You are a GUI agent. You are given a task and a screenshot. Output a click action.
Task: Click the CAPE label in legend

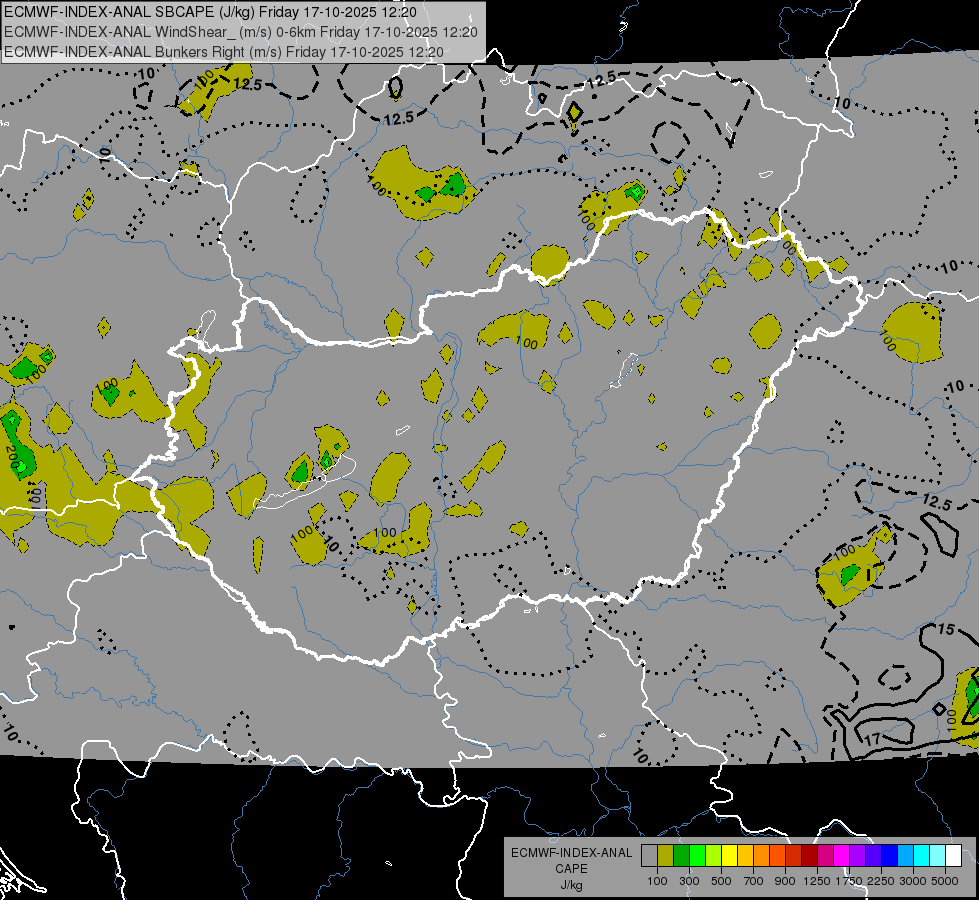(571, 868)
